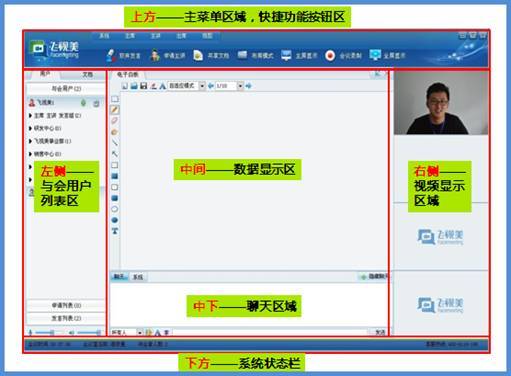Switch to the 文档 tab in left panel
The width and height of the screenshot is (511, 376).
(87, 75)
